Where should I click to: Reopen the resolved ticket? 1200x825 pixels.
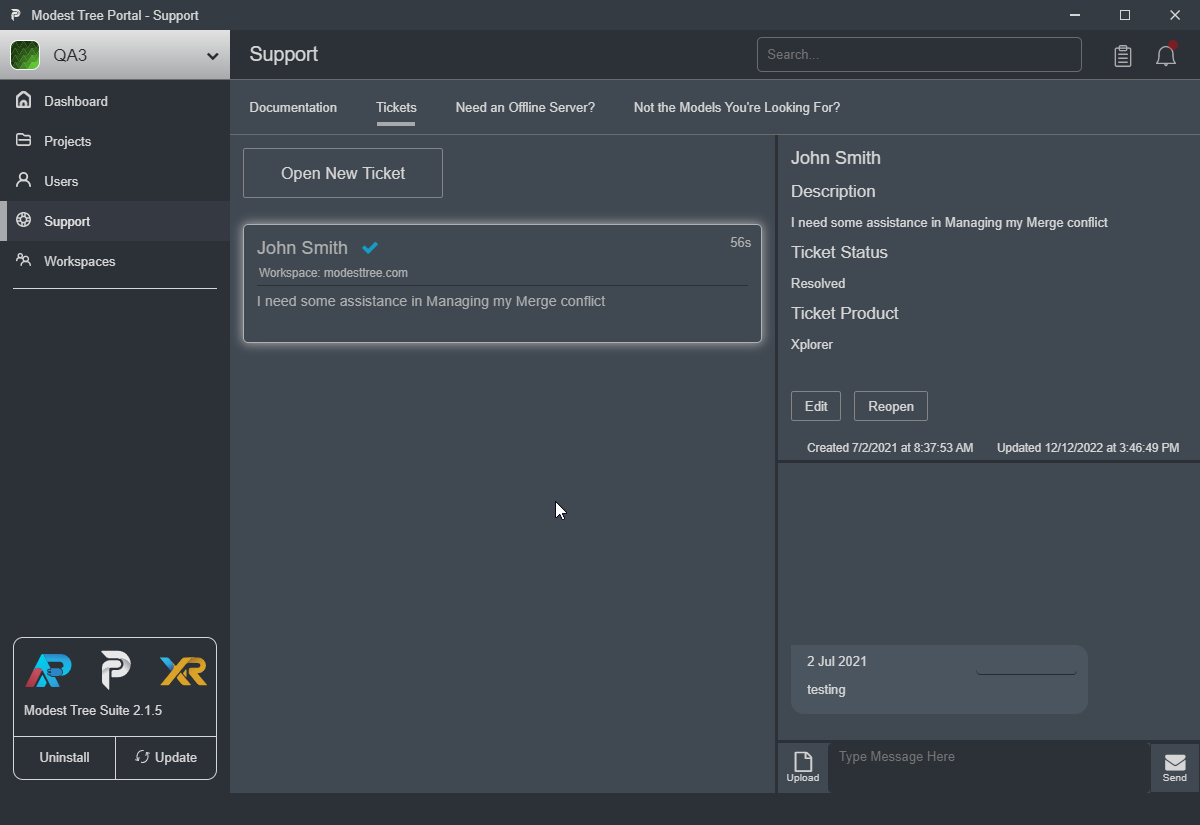point(891,406)
